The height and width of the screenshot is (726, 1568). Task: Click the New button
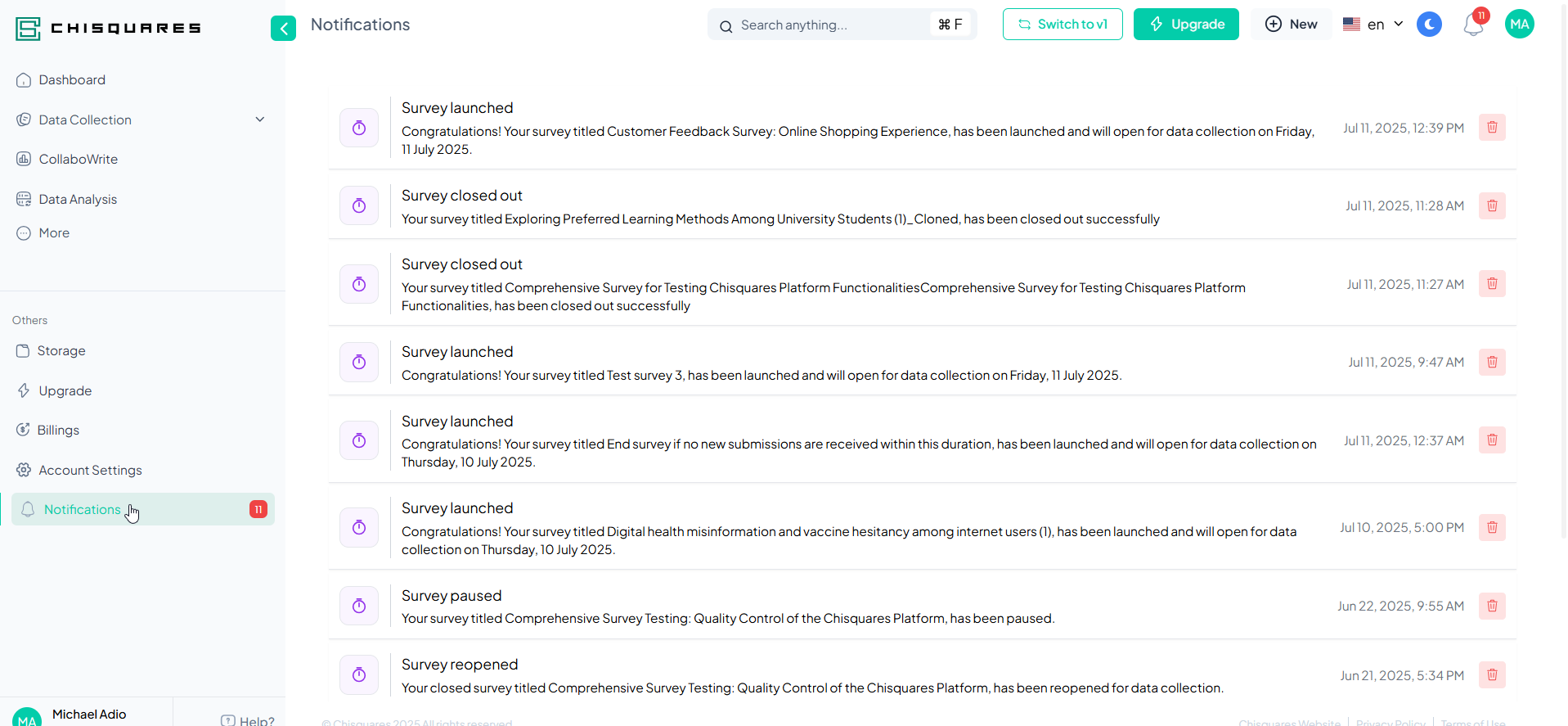[1292, 25]
